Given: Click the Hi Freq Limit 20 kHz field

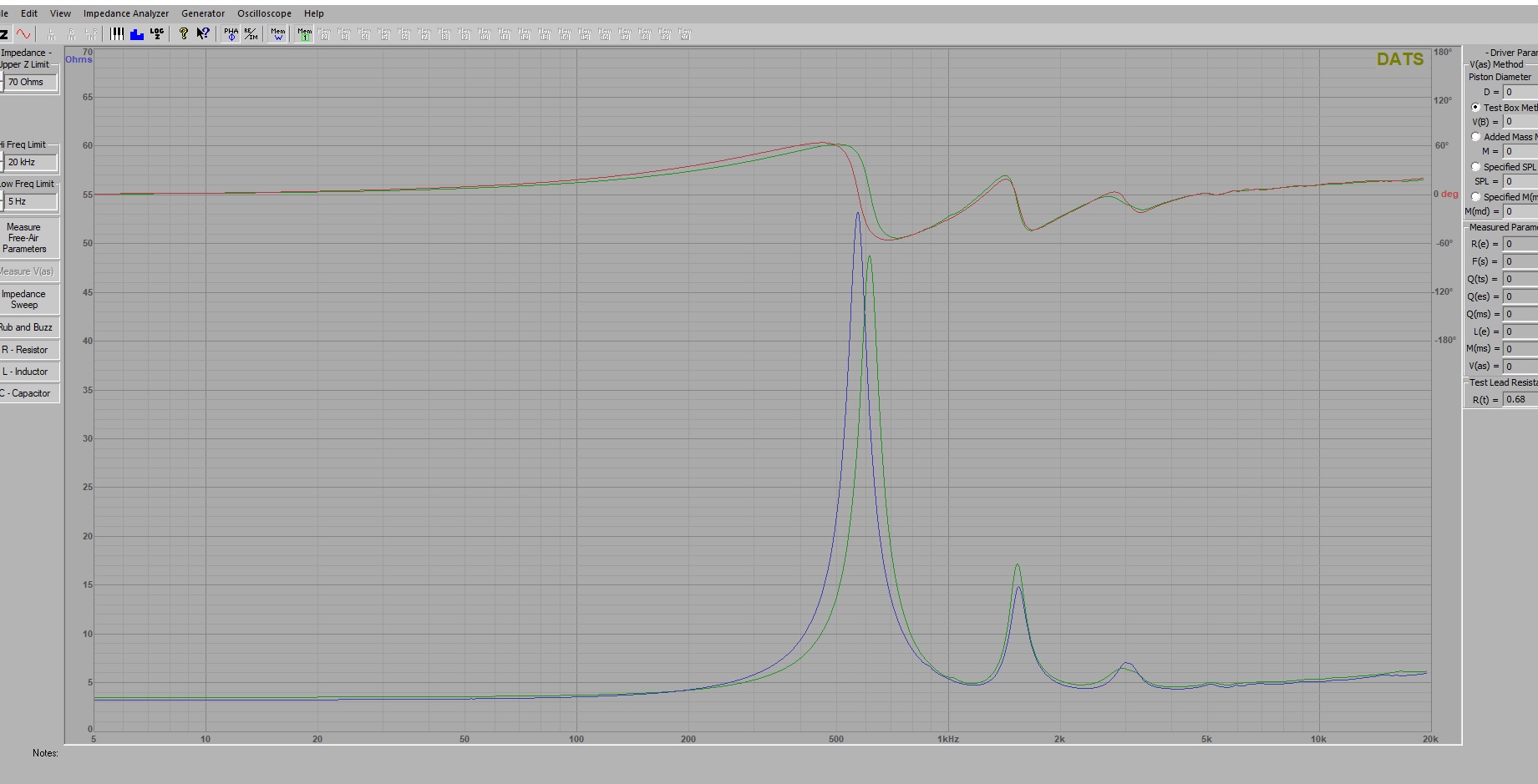Looking at the screenshot, I should (31, 162).
